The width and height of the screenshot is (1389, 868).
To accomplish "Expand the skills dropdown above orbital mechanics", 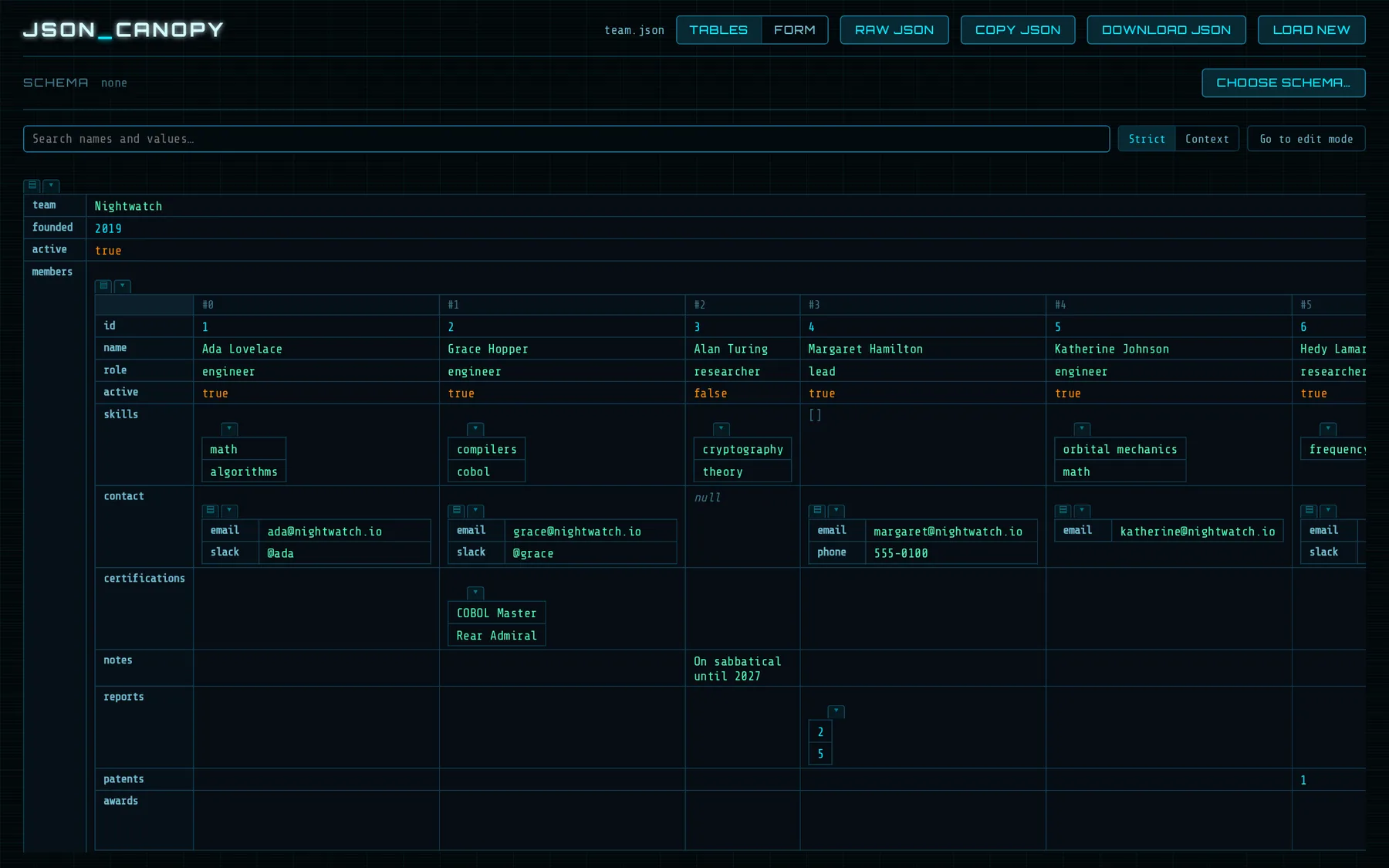I will (1082, 429).
